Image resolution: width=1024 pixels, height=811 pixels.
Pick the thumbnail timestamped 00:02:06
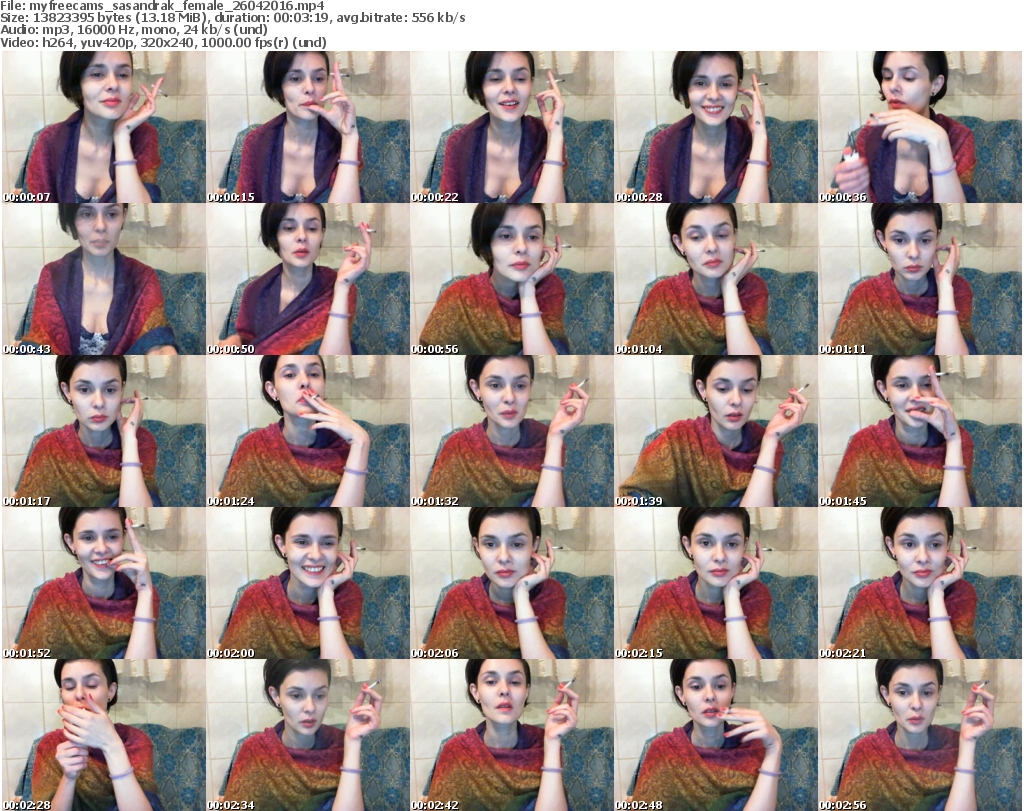tap(512, 583)
